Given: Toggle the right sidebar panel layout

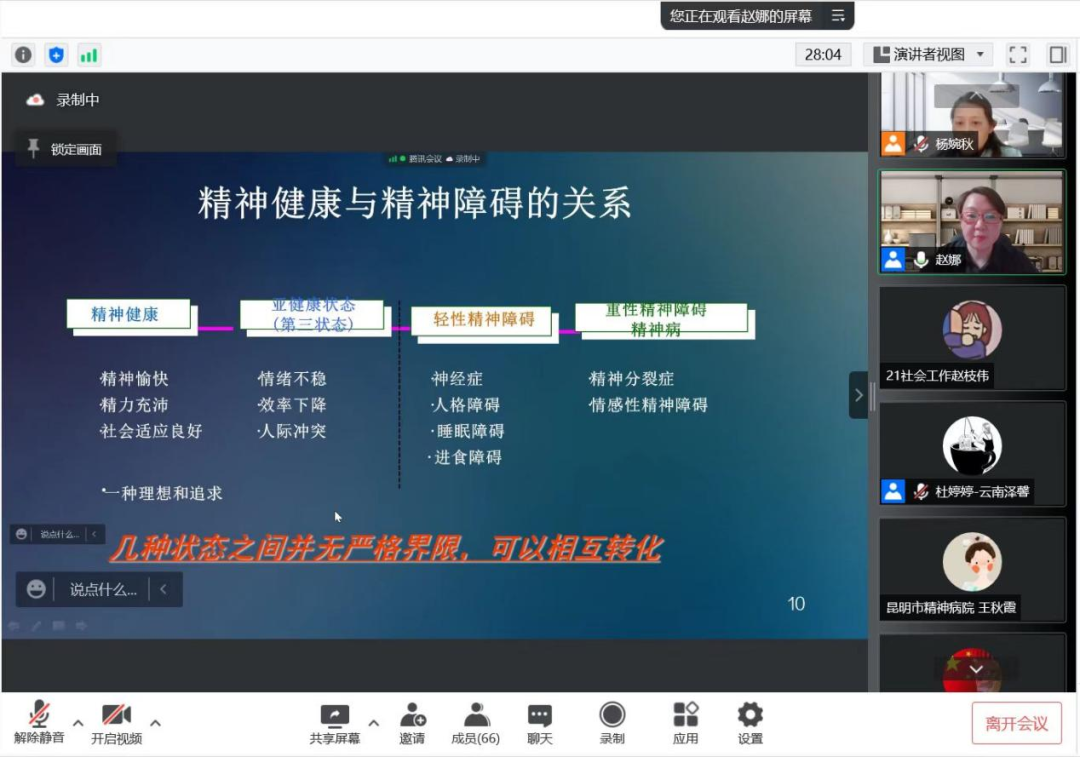Looking at the screenshot, I should [x=1057, y=55].
